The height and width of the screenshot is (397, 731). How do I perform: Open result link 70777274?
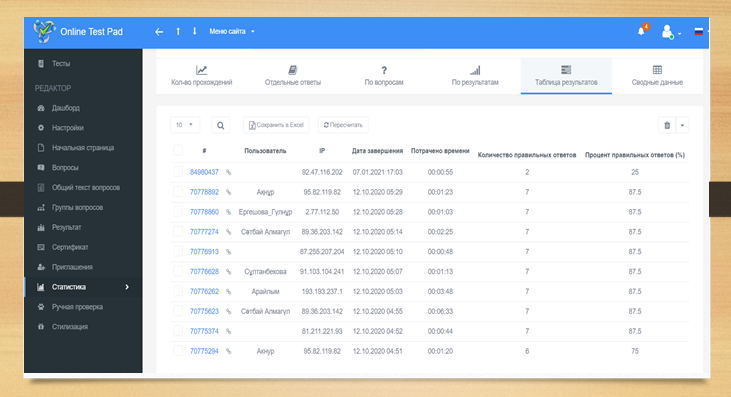(204, 232)
